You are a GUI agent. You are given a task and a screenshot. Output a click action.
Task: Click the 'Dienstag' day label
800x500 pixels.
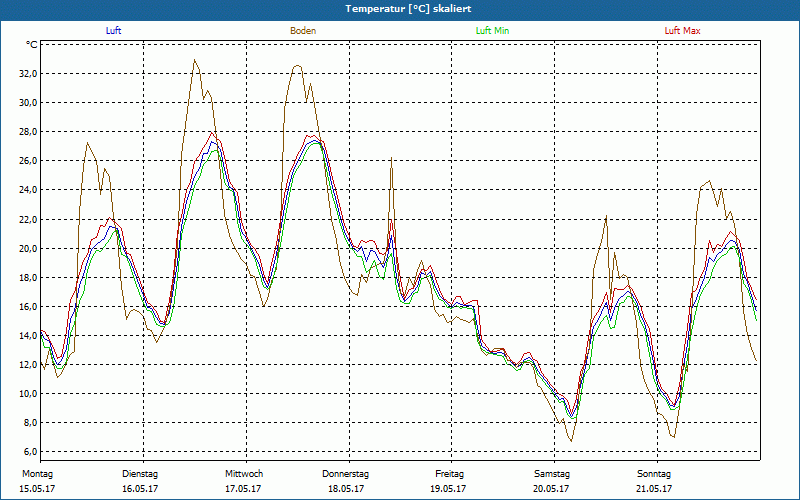coord(140,474)
